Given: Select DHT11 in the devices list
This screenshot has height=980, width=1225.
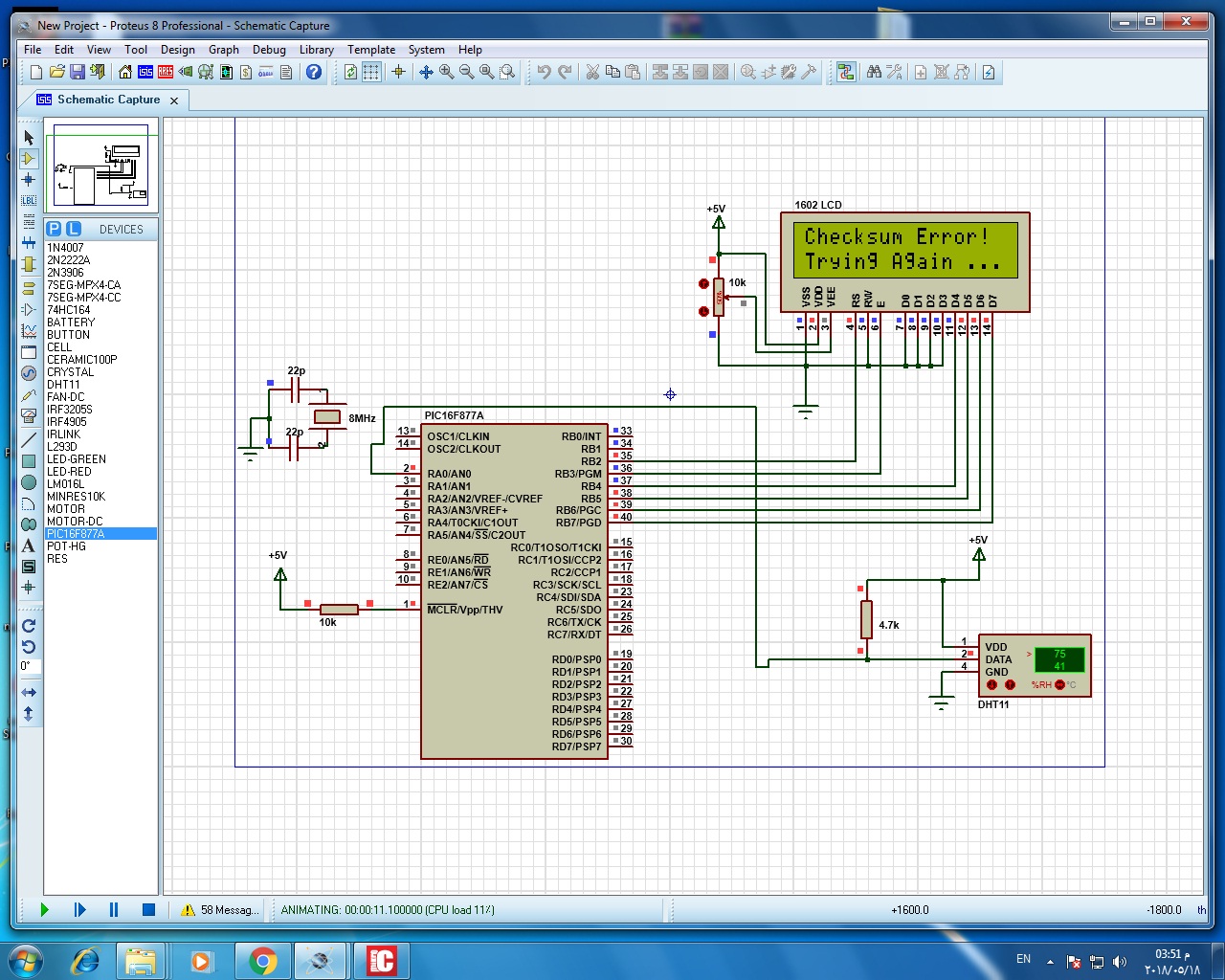Looking at the screenshot, I should click(x=64, y=385).
